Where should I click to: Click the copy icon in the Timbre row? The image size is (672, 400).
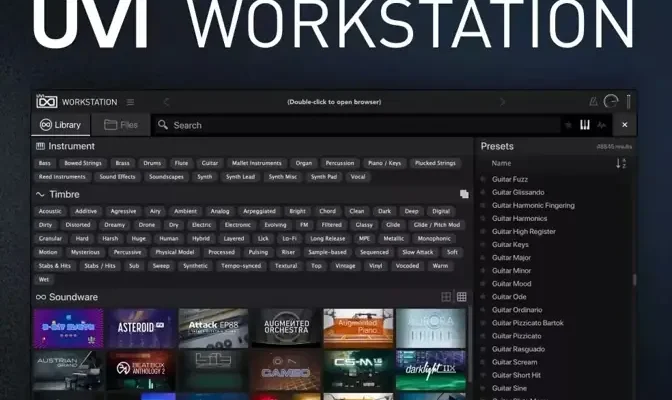pyautogui.click(x=463, y=194)
